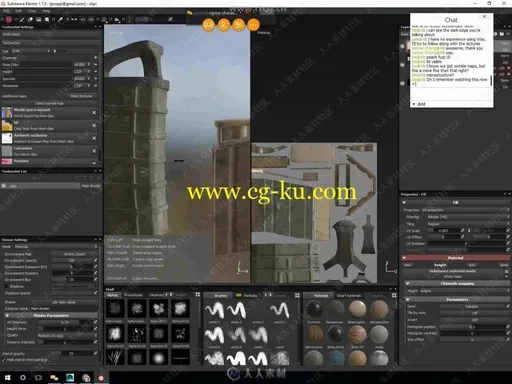Switch to the Smart materials tab
Screen dimensions: 512x384
[x=349, y=296]
